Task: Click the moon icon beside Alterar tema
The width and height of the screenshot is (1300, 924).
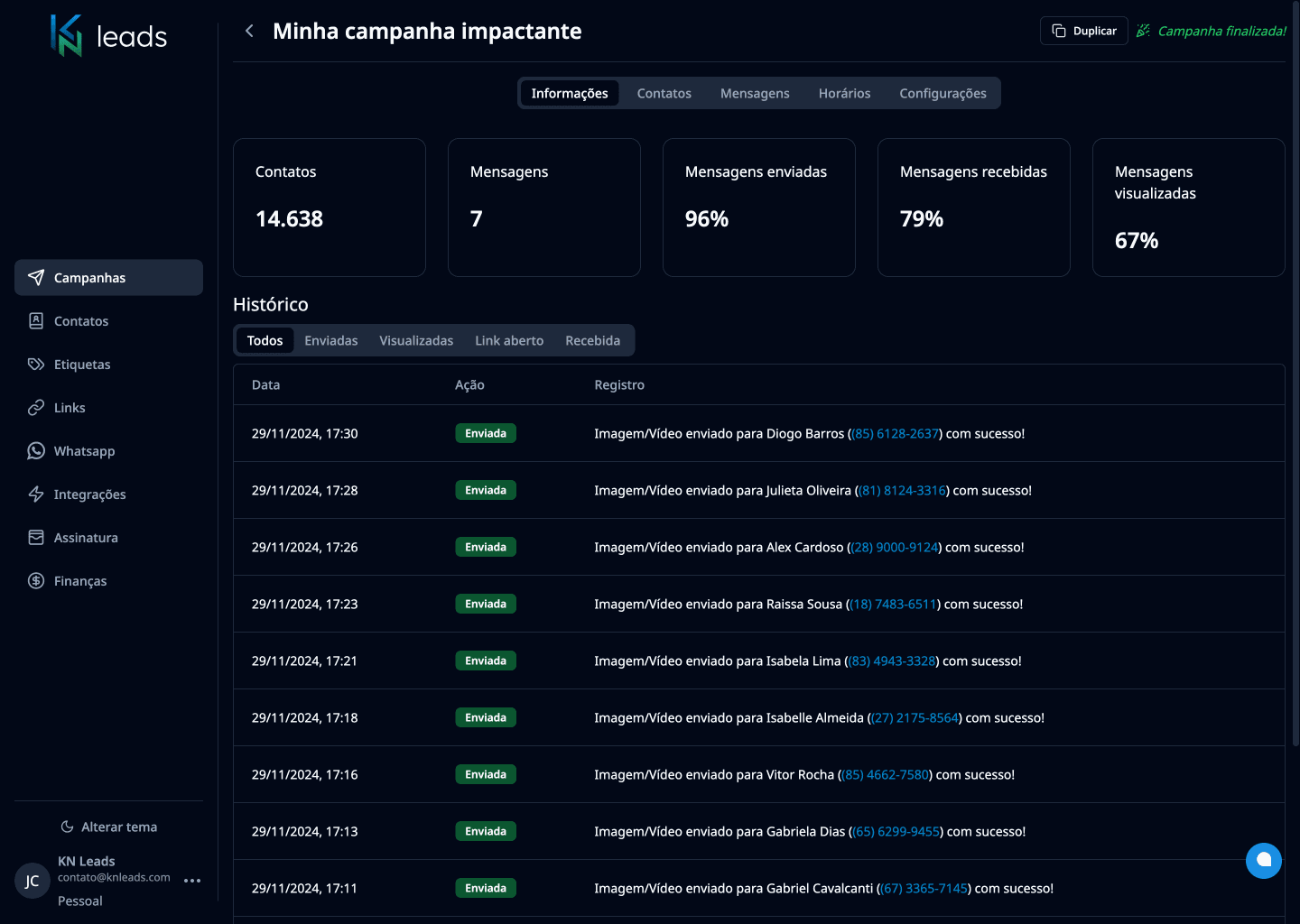Action: 67,827
